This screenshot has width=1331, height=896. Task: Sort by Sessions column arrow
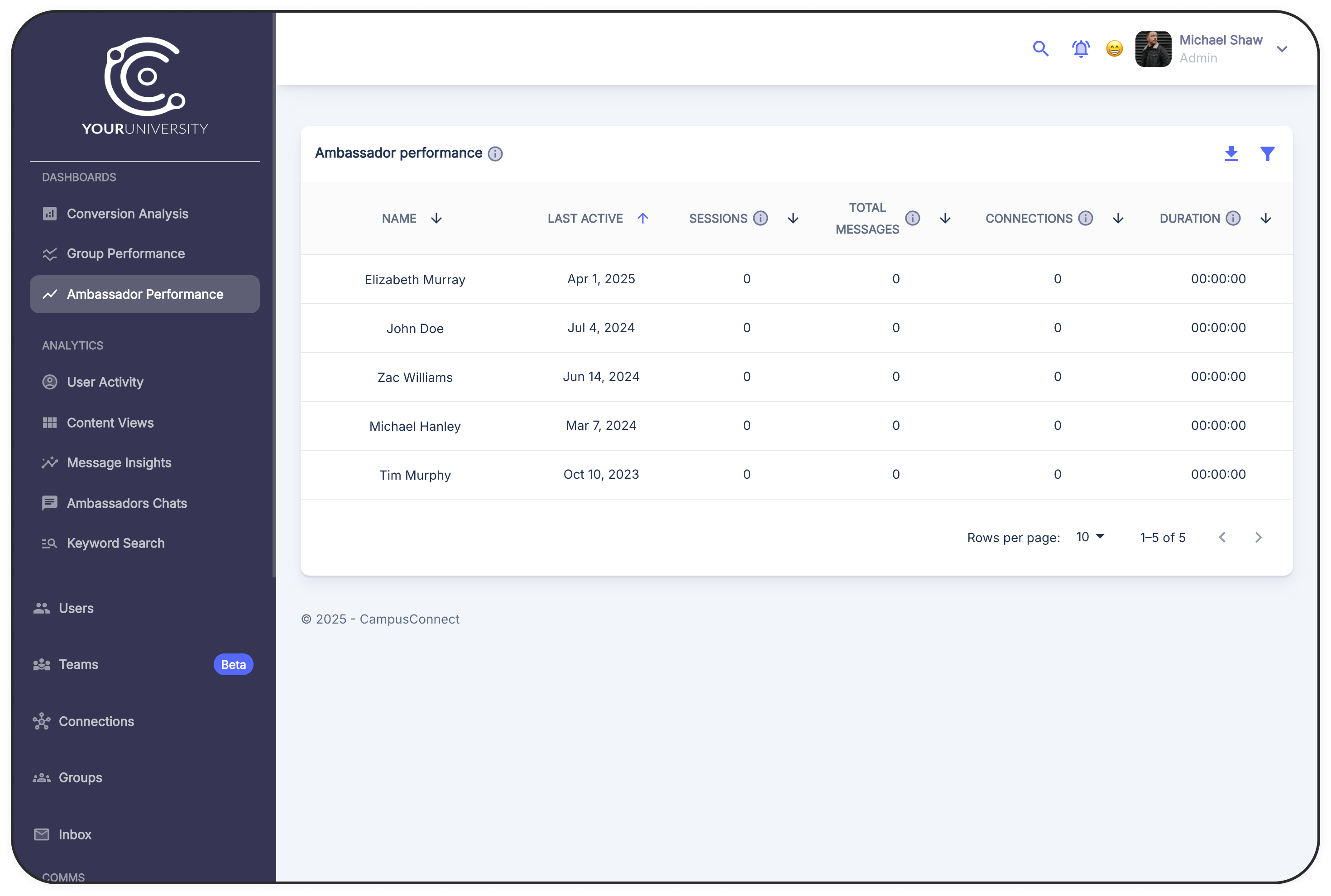coord(793,218)
